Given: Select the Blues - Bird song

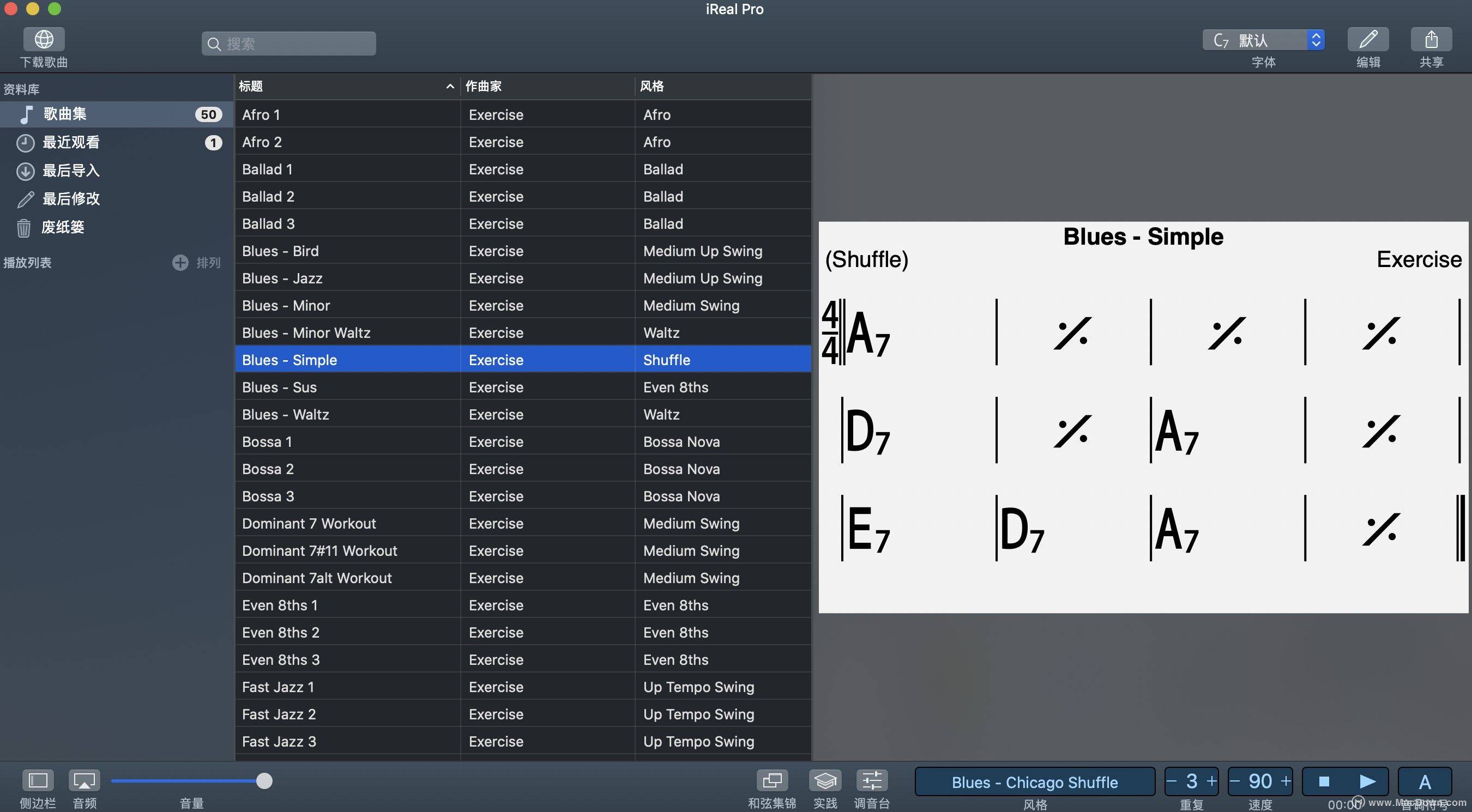Looking at the screenshot, I should tap(523, 251).
